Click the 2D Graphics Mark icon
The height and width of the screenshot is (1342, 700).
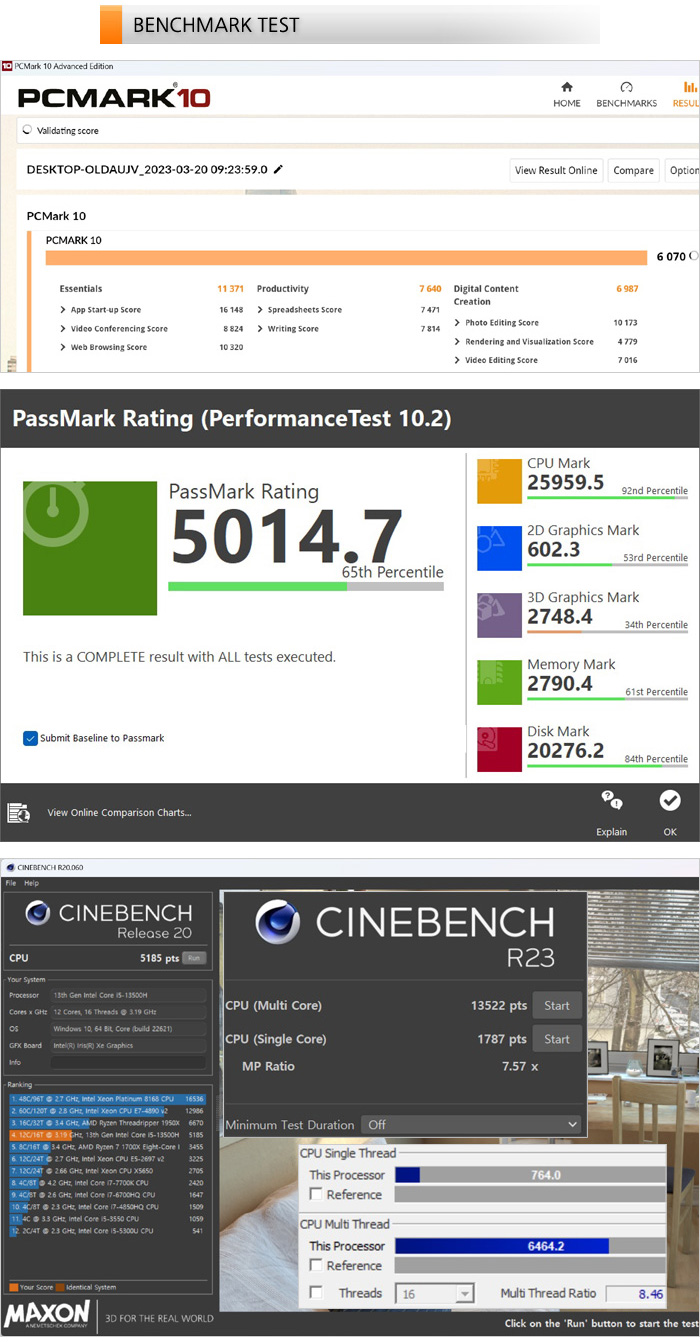tap(498, 548)
